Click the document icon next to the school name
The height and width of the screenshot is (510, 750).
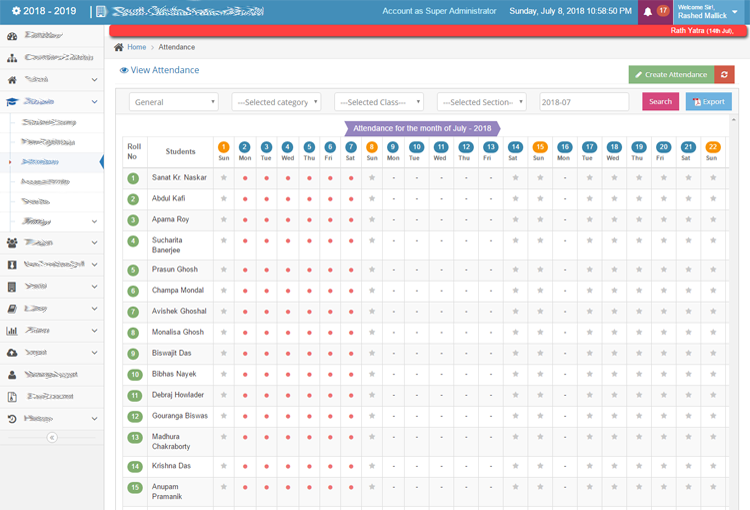coord(101,11)
